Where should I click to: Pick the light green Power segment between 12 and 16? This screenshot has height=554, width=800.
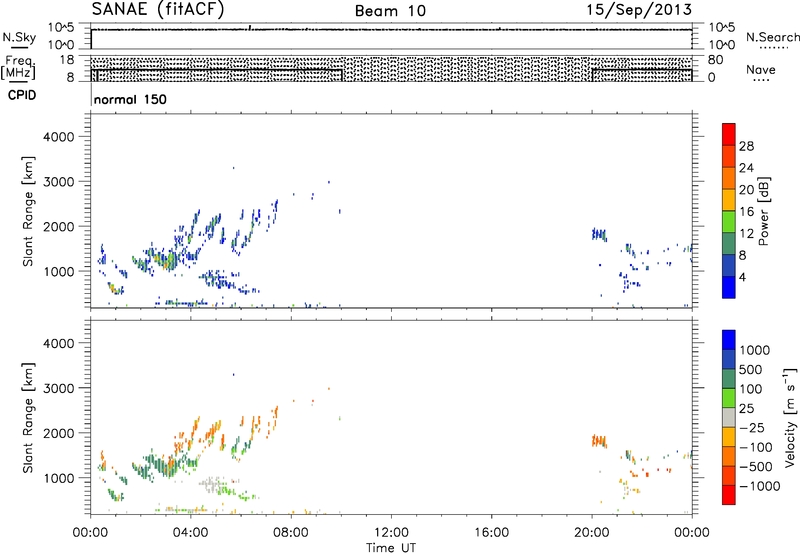(x=729, y=221)
